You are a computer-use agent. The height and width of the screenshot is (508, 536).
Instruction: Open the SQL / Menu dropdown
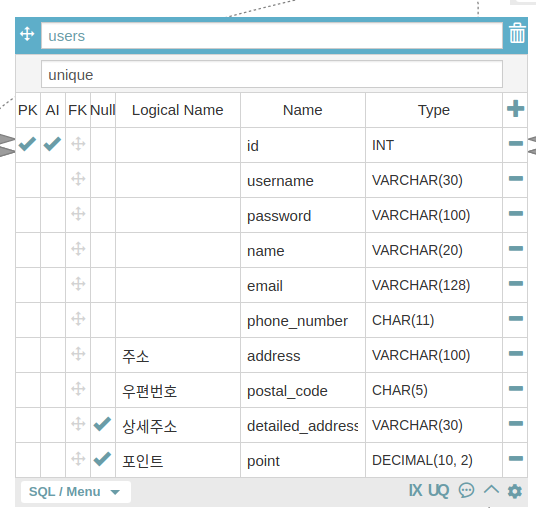point(76,492)
